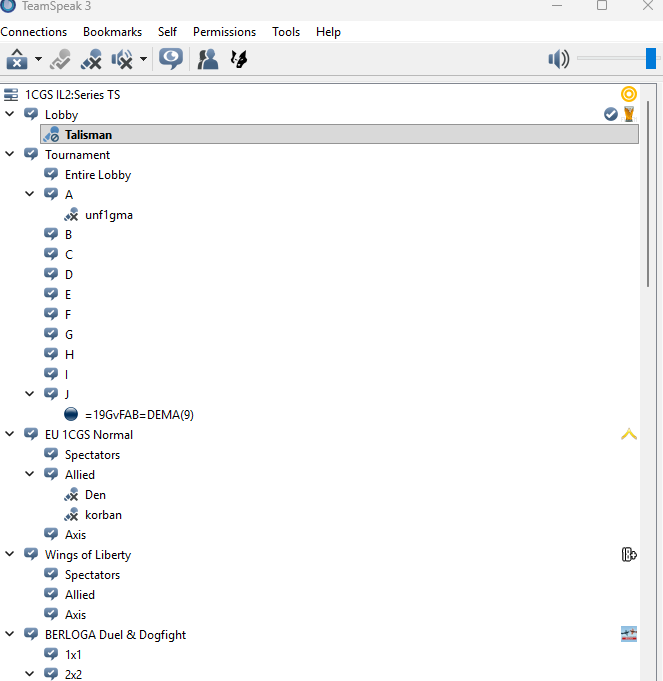The height and width of the screenshot is (681, 663).
Task: Click the Lobby channel icon
Action: pyautogui.click(x=31, y=114)
